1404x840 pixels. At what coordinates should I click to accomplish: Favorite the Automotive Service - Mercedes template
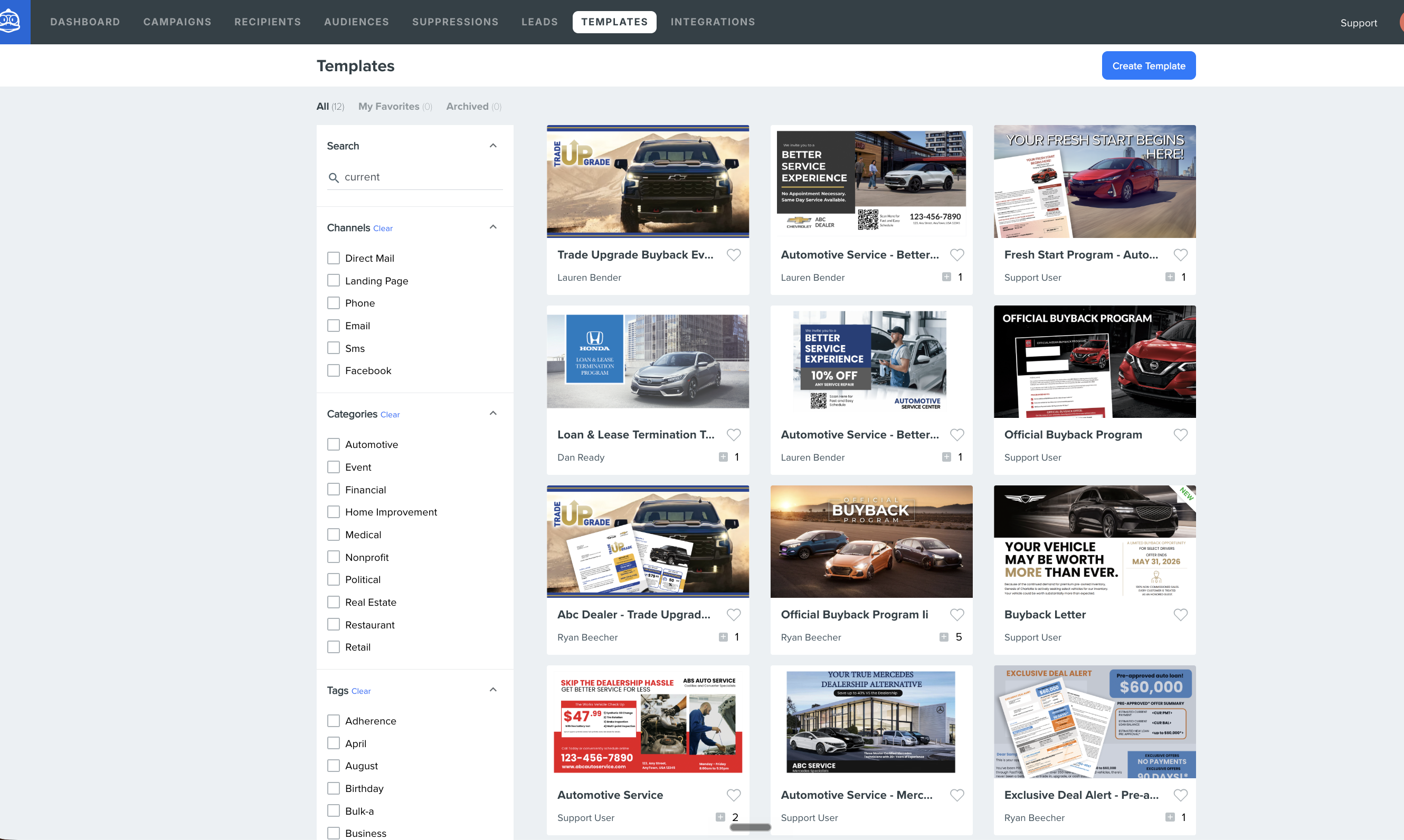click(957, 795)
